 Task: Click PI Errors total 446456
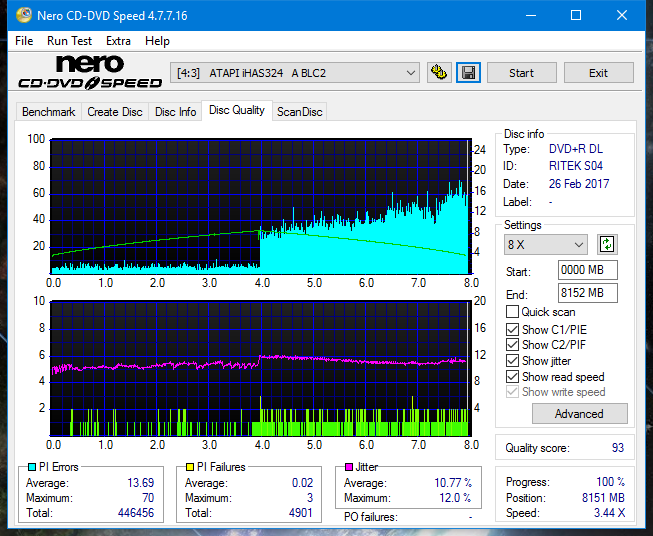(136, 513)
